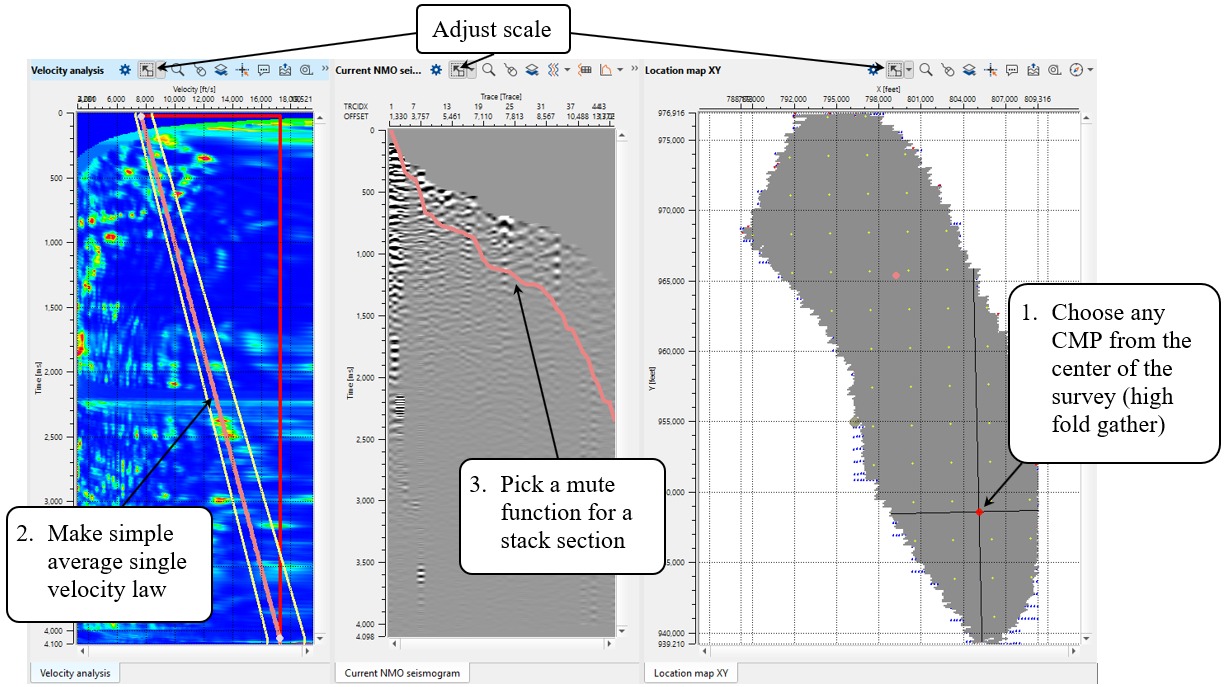
Task: Click crosshair cursor icon in Location map toolbar
Action: 990,70
